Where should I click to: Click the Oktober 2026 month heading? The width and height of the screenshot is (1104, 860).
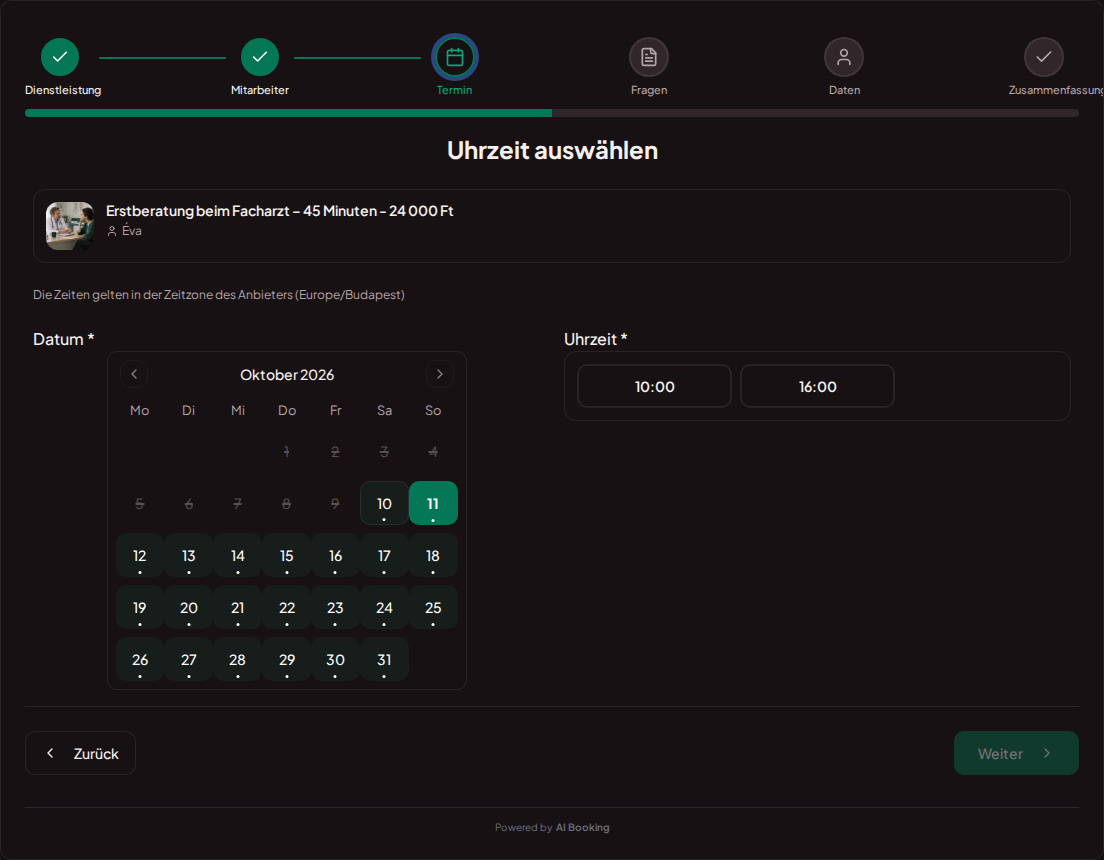click(x=287, y=375)
